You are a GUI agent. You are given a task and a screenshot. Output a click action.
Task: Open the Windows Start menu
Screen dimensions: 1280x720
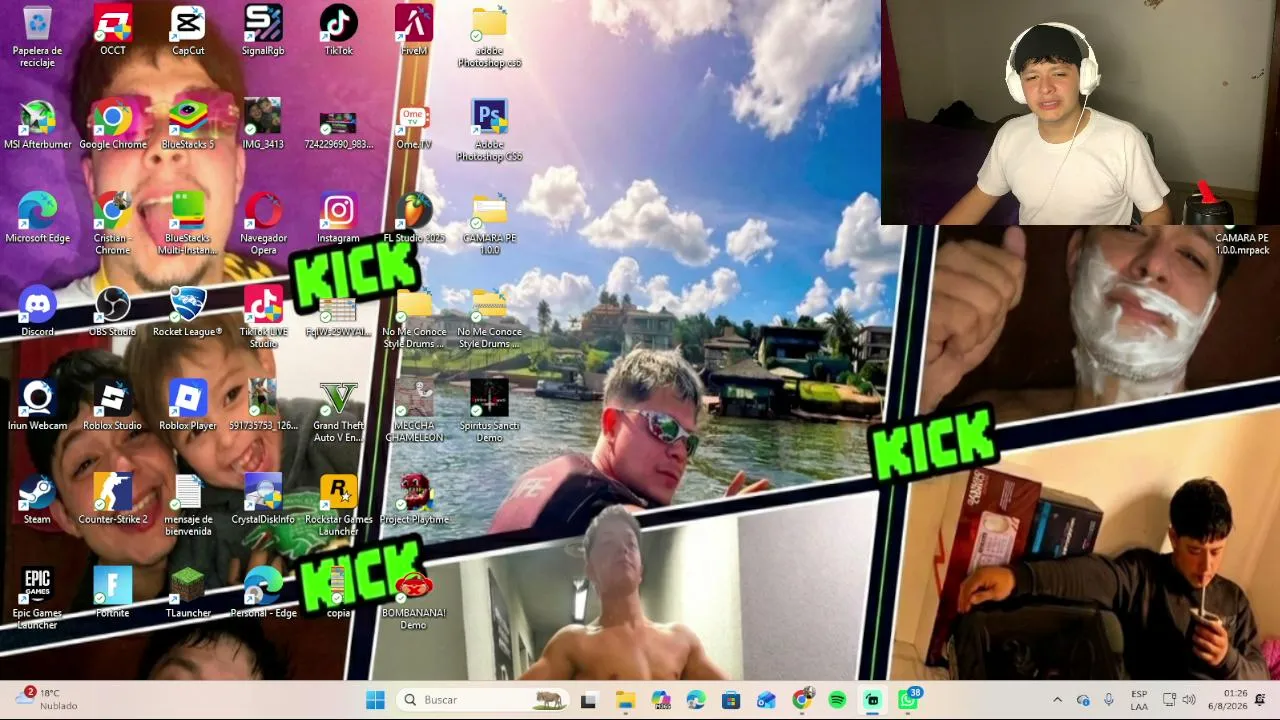tap(375, 700)
